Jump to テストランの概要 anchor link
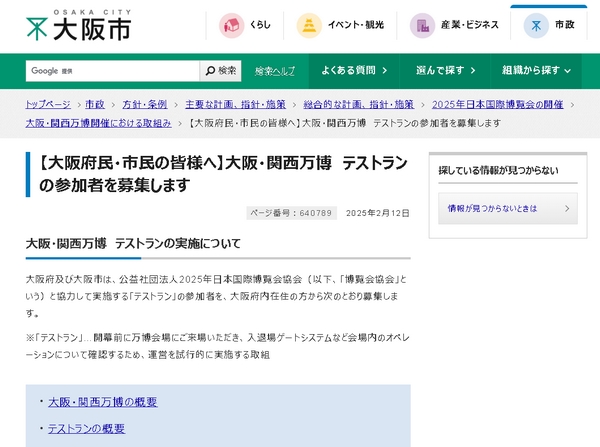 (86, 429)
